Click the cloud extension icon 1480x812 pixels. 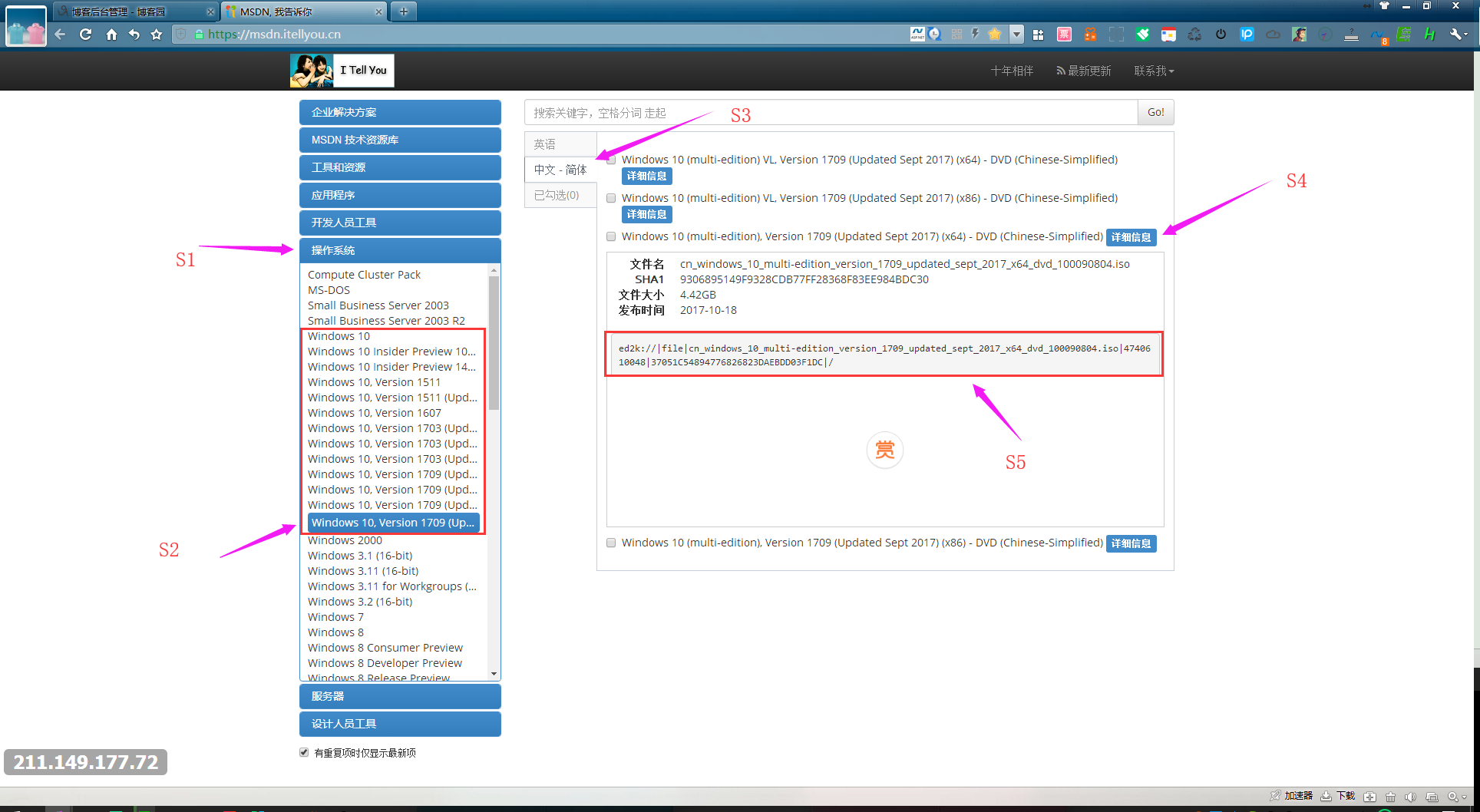tap(1273, 34)
